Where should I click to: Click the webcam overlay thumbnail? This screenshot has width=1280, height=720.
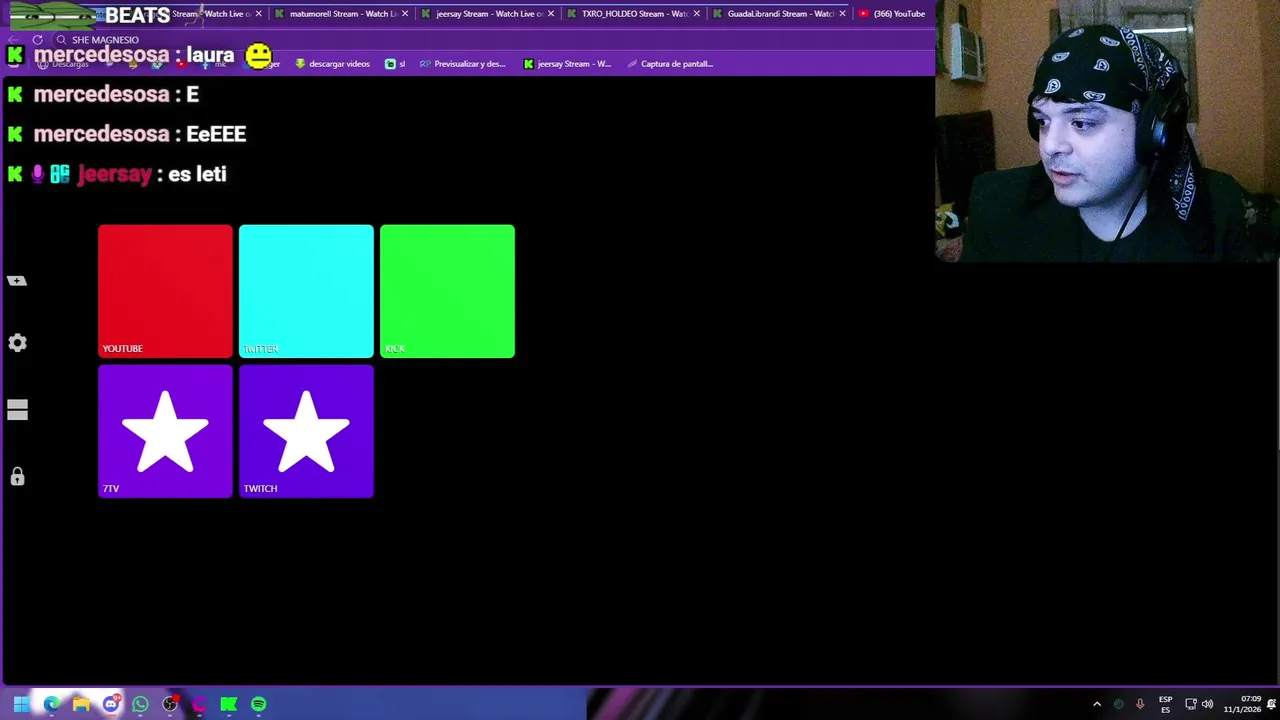pyautogui.click(x=1107, y=132)
